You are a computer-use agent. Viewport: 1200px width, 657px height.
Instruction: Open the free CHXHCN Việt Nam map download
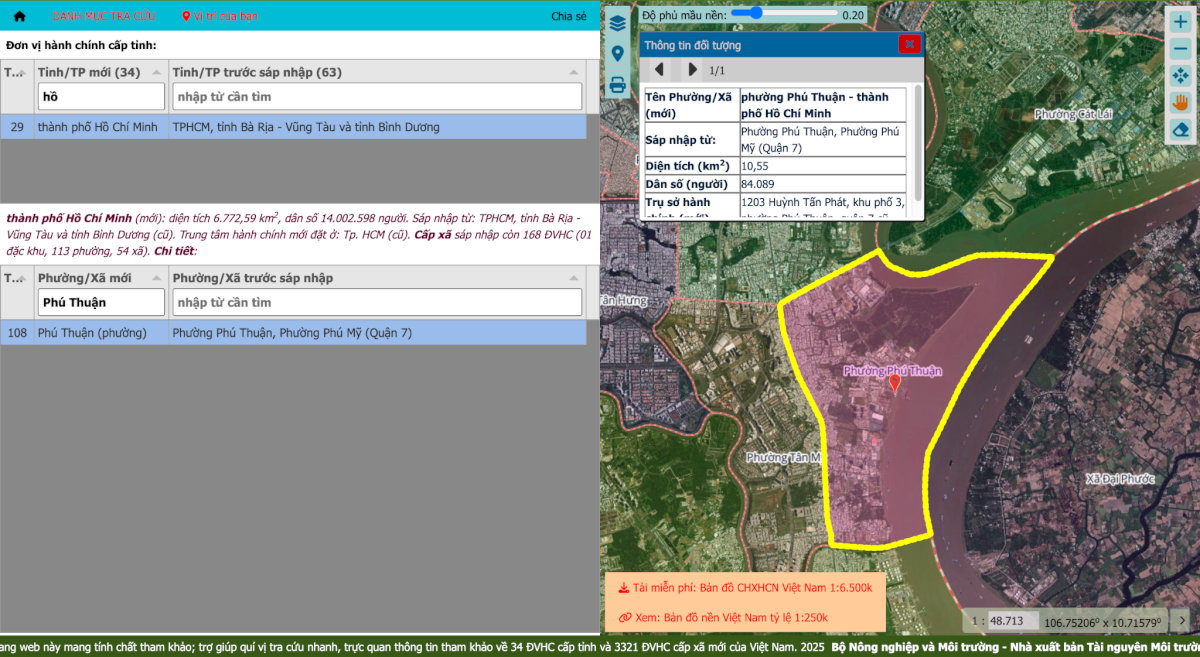(x=745, y=588)
